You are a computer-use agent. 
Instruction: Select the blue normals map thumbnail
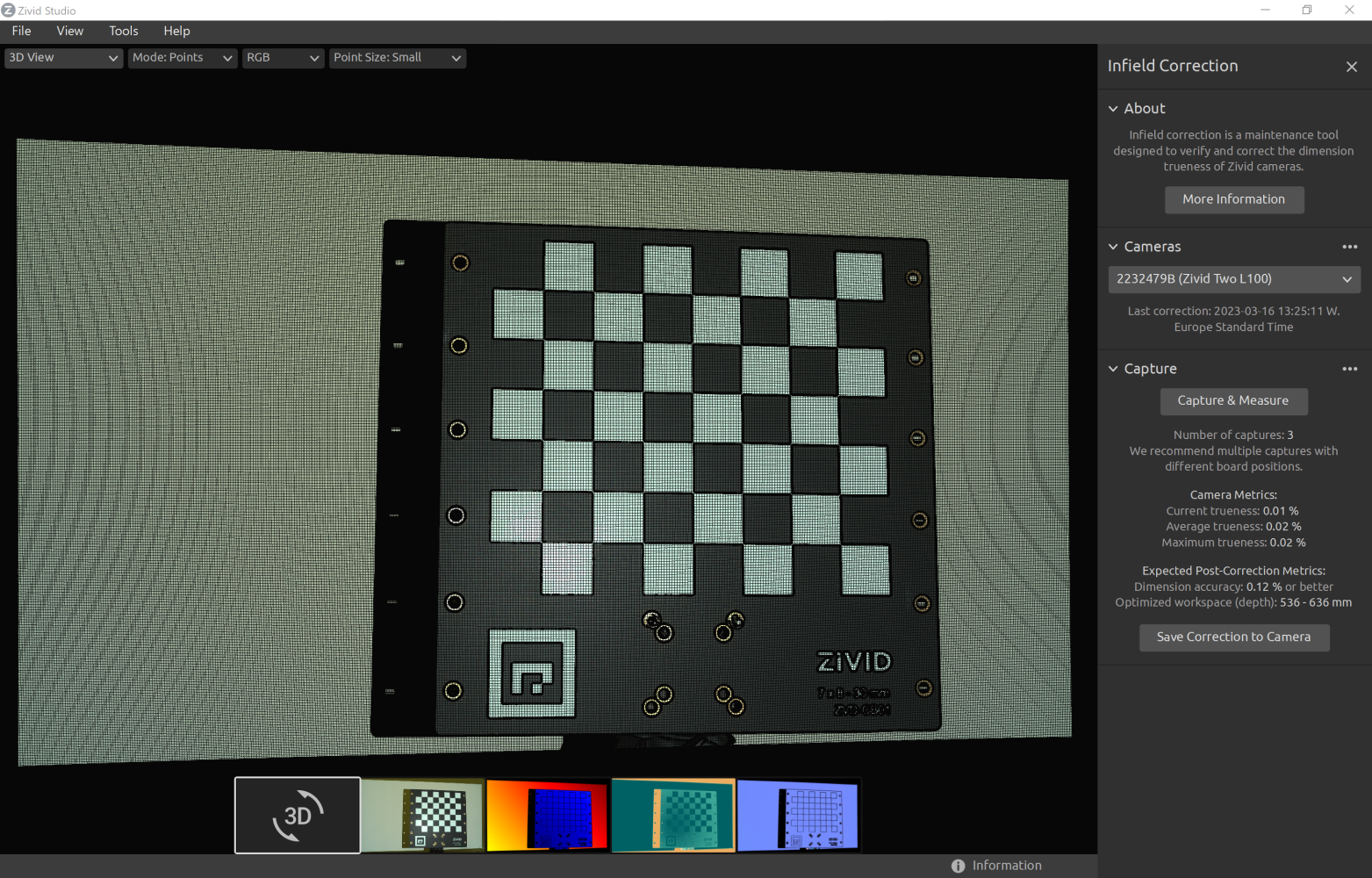tap(799, 815)
